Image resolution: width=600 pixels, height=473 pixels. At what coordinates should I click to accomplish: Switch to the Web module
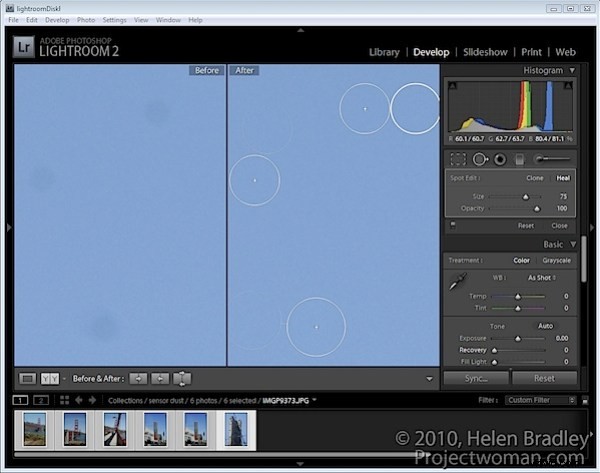point(565,52)
